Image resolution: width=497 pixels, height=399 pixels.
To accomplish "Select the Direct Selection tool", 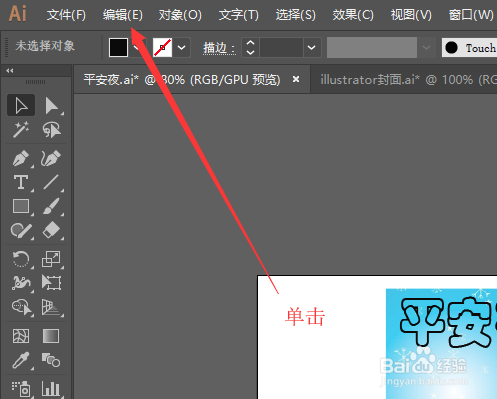I will tap(51, 105).
